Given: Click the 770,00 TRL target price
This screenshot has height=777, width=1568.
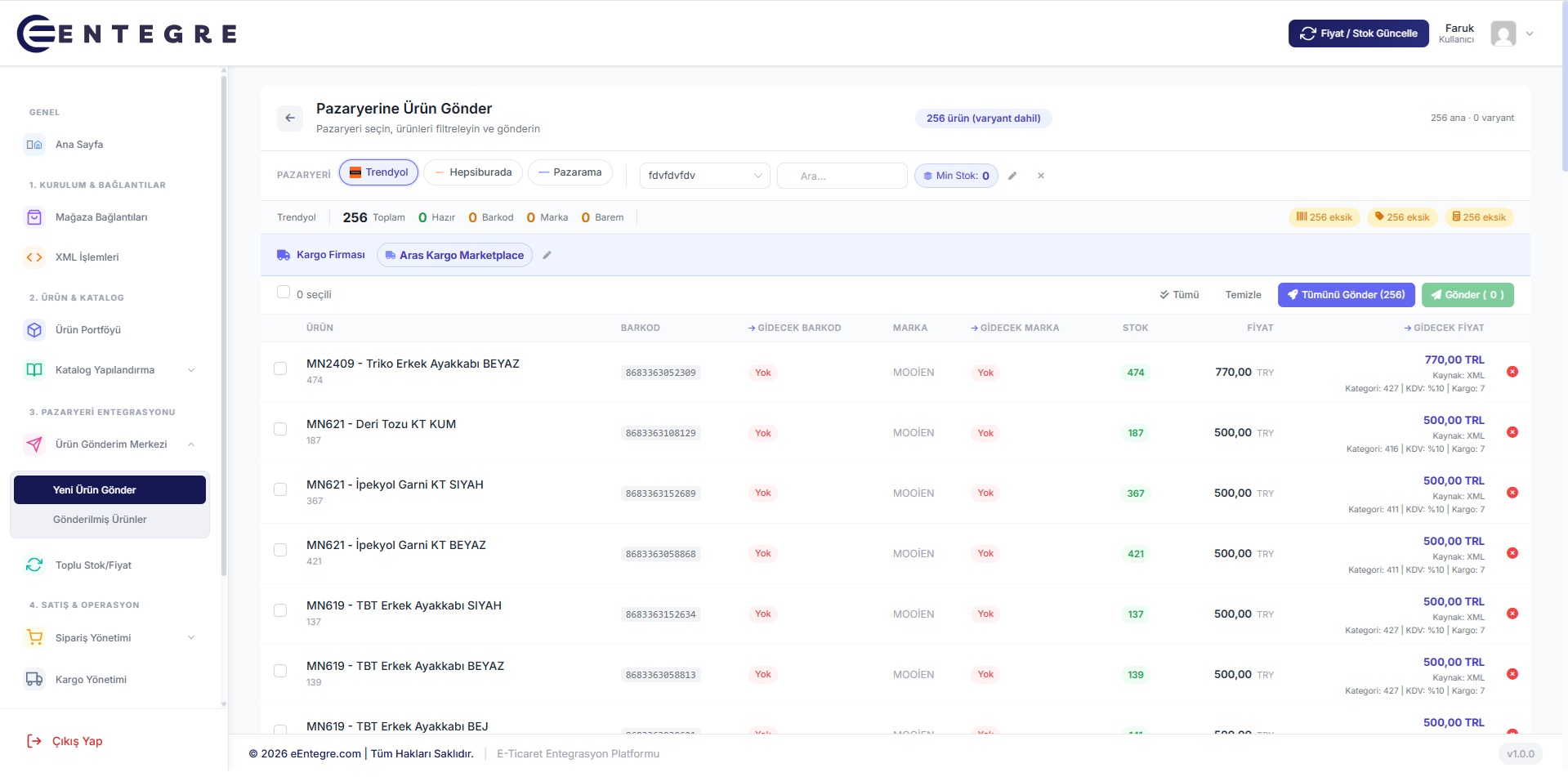Looking at the screenshot, I should [x=1454, y=359].
